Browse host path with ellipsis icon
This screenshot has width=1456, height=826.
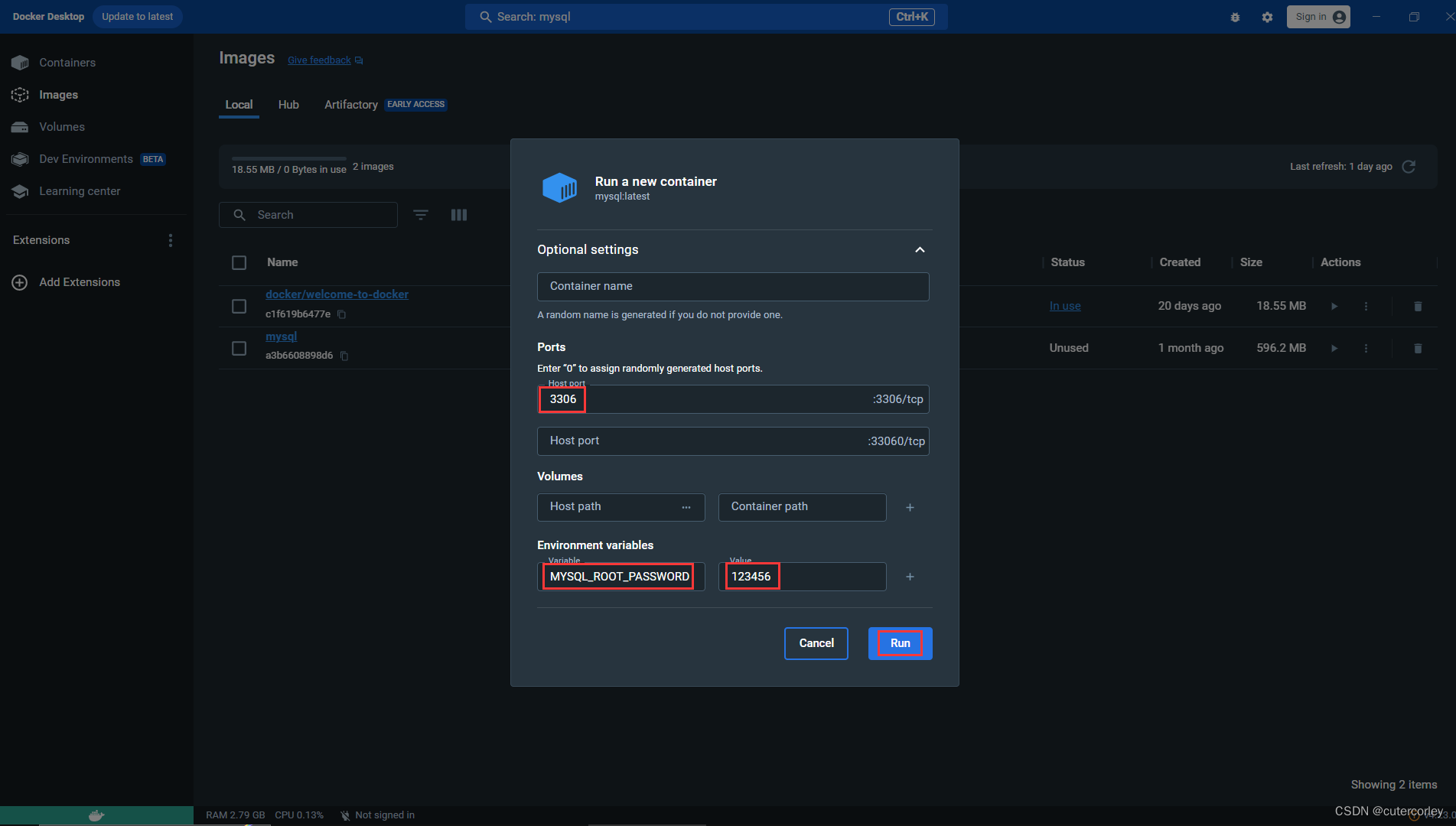tap(686, 507)
